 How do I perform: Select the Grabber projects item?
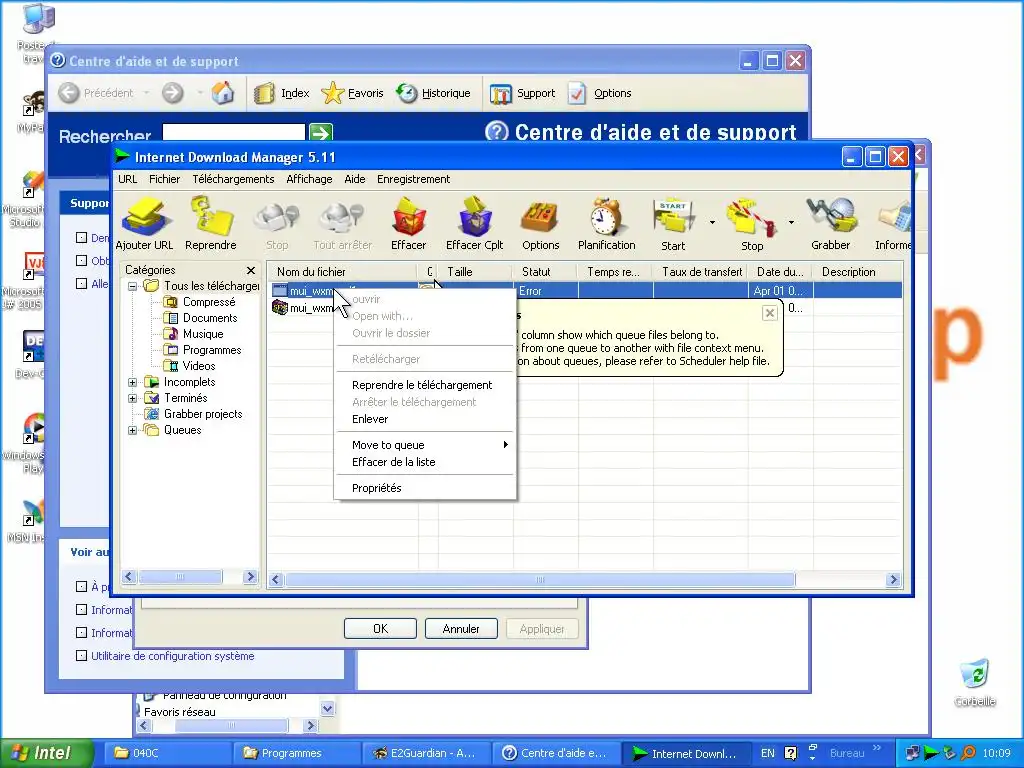193,414
